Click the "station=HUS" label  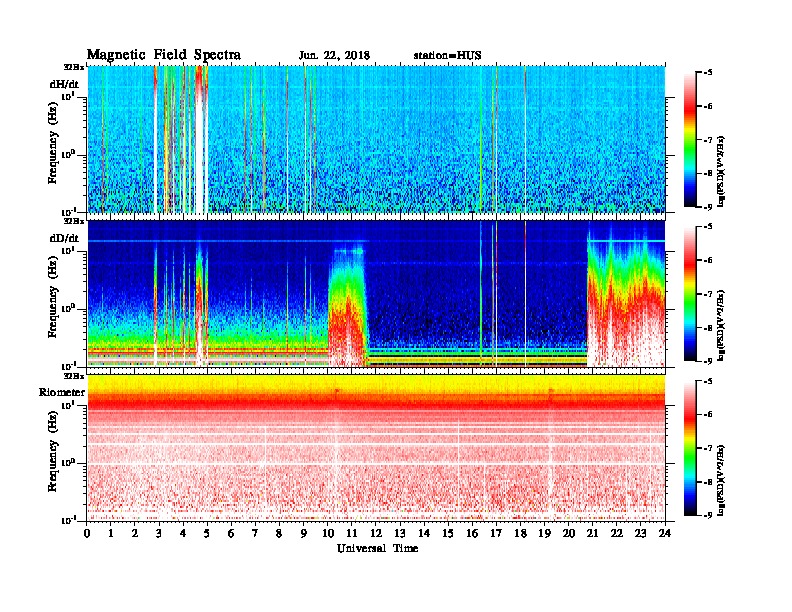[x=447, y=55]
